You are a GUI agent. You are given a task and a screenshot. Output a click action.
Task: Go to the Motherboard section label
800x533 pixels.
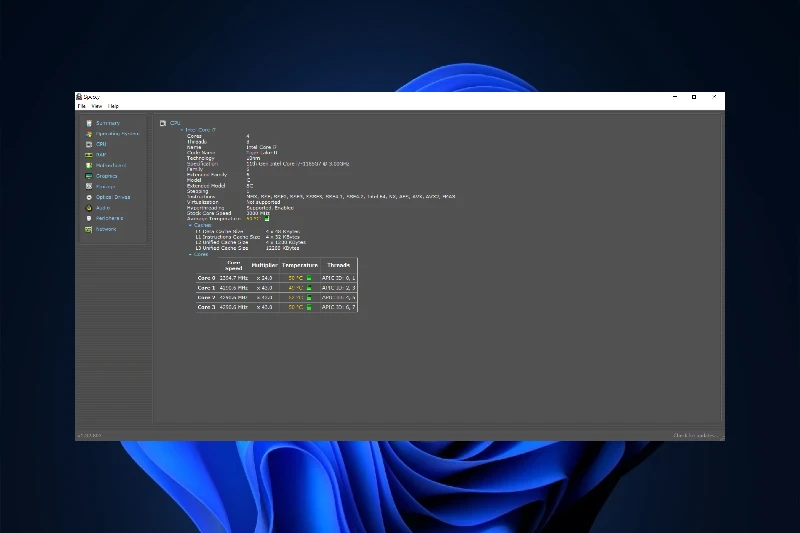[x=111, y=166]
